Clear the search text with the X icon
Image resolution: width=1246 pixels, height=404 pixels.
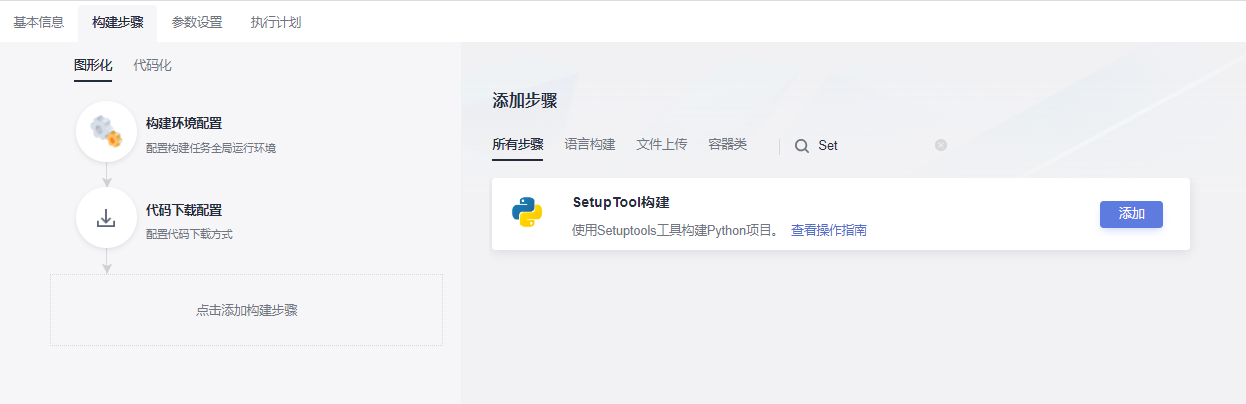pyautogui.click(x=941, y=145)
